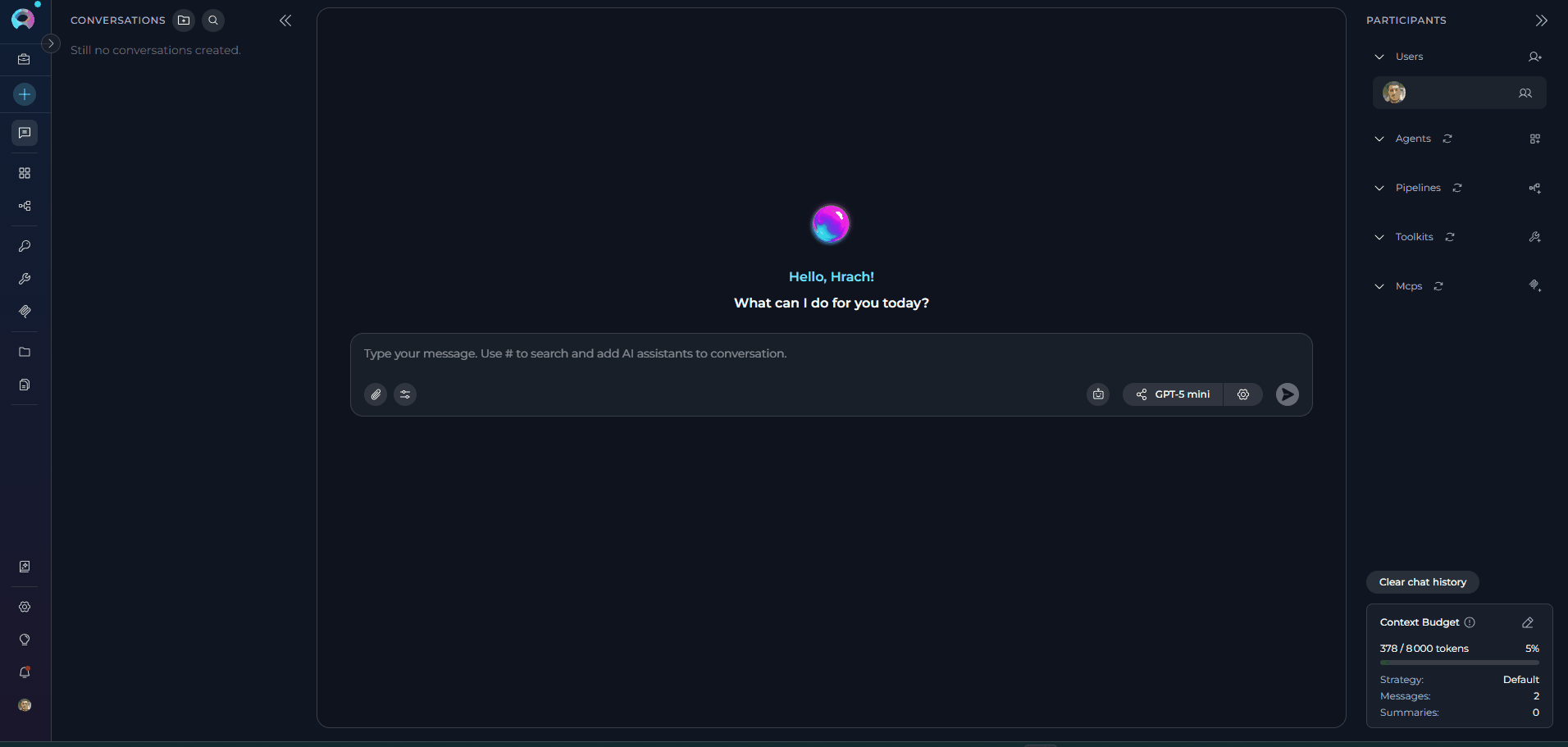Click the search icon in Conversations header
Screen dimensions: 1568x747
[x=212, y=20]
